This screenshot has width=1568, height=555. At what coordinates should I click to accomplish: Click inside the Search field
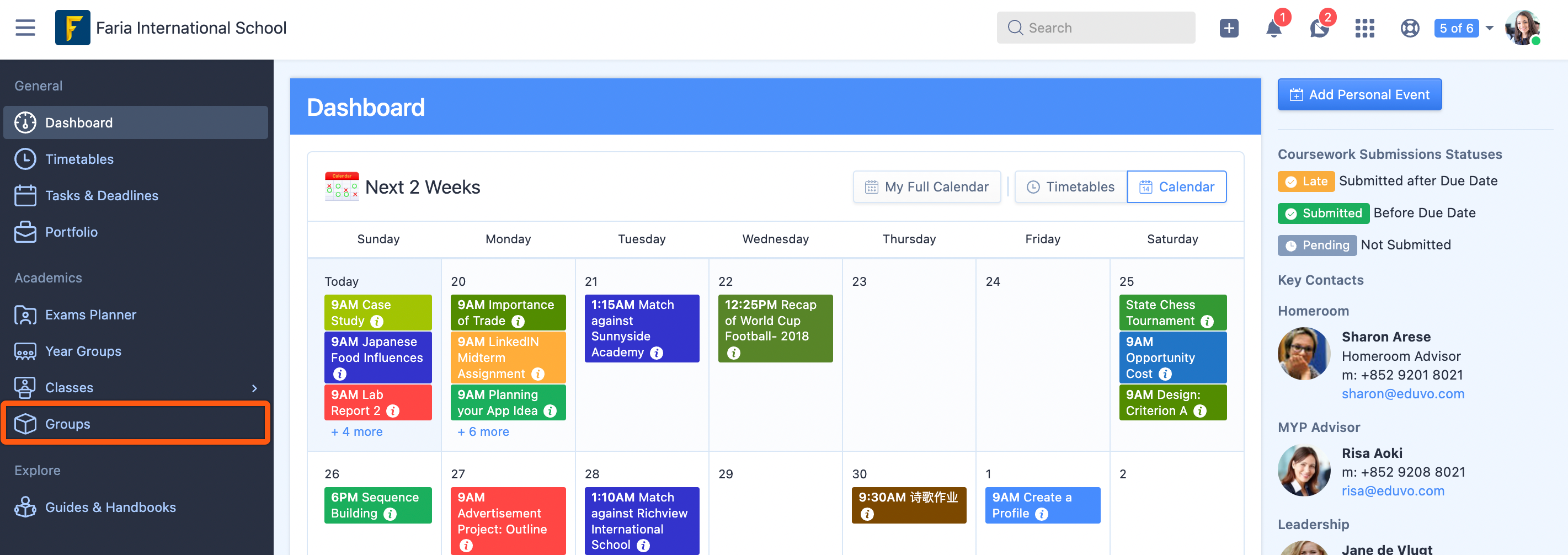tap(1096, 28)
